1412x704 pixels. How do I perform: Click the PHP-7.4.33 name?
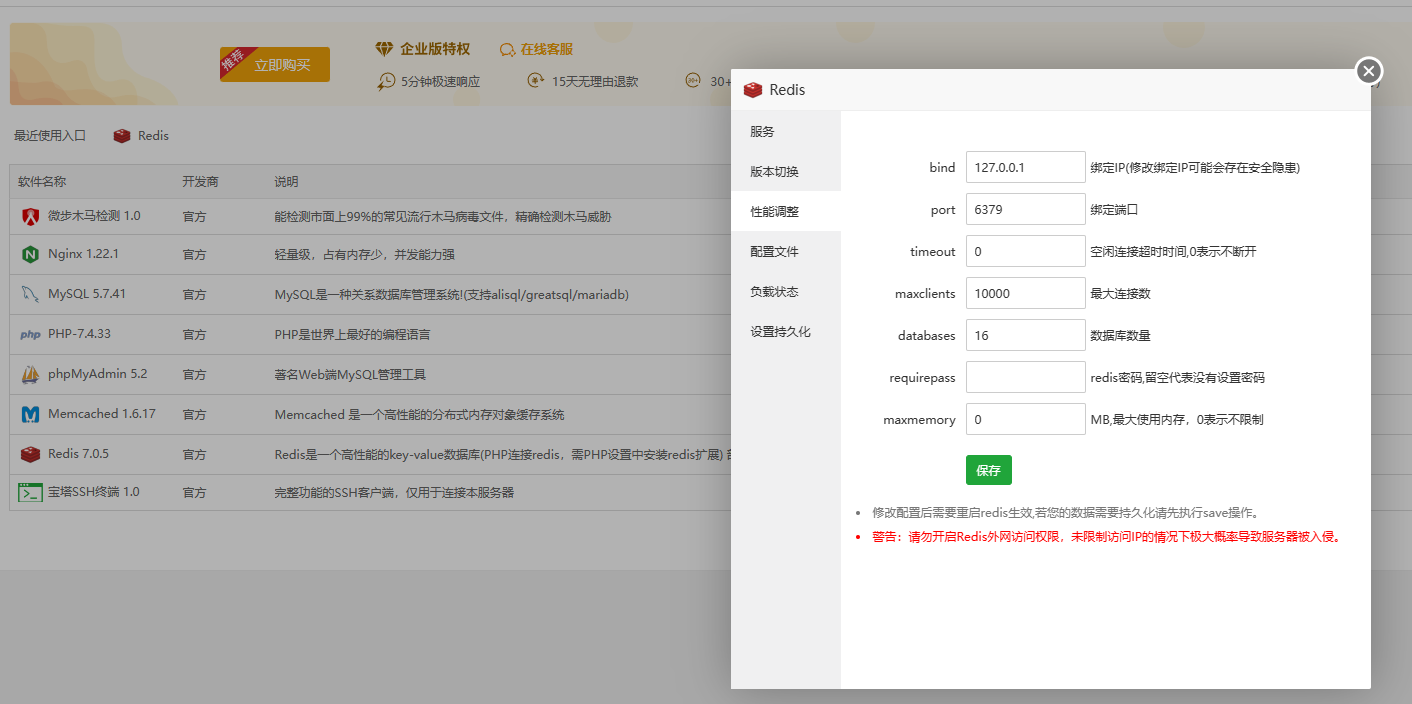coord(79,334)
